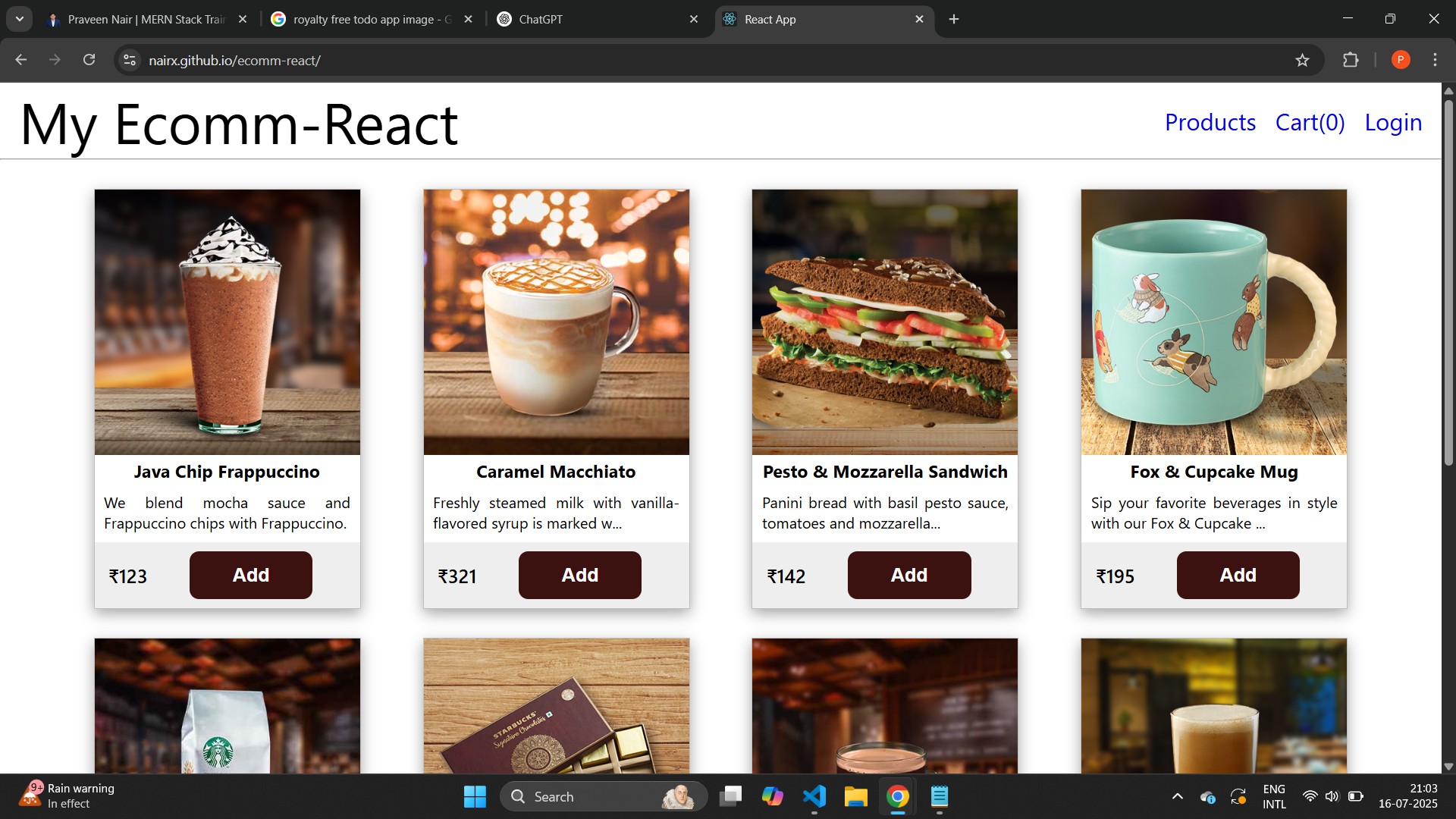This screenshot has height=819, width=1456.
Task: Click the Chrome profile avatar
Action: pos(1401,60)
